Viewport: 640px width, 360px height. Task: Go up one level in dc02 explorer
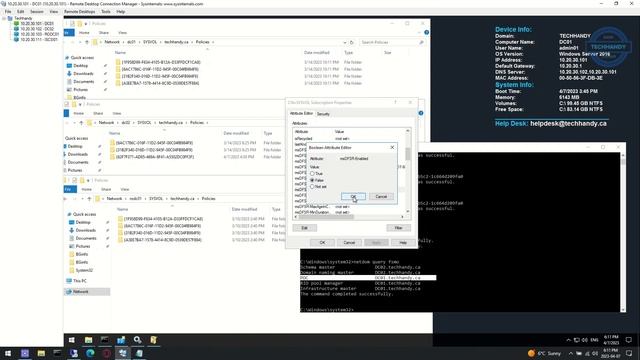point(81,122)
